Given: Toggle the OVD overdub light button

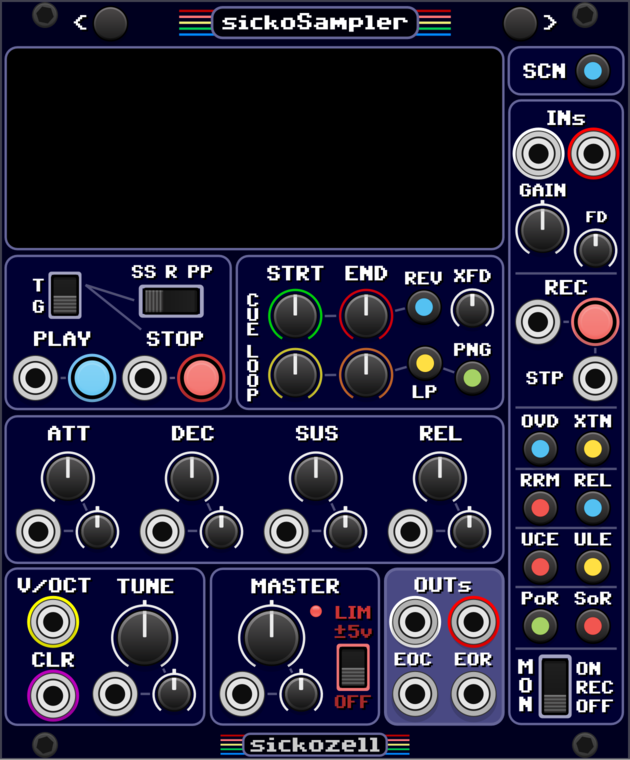Looking at the screenshot, I should click(x=540, y=449).
